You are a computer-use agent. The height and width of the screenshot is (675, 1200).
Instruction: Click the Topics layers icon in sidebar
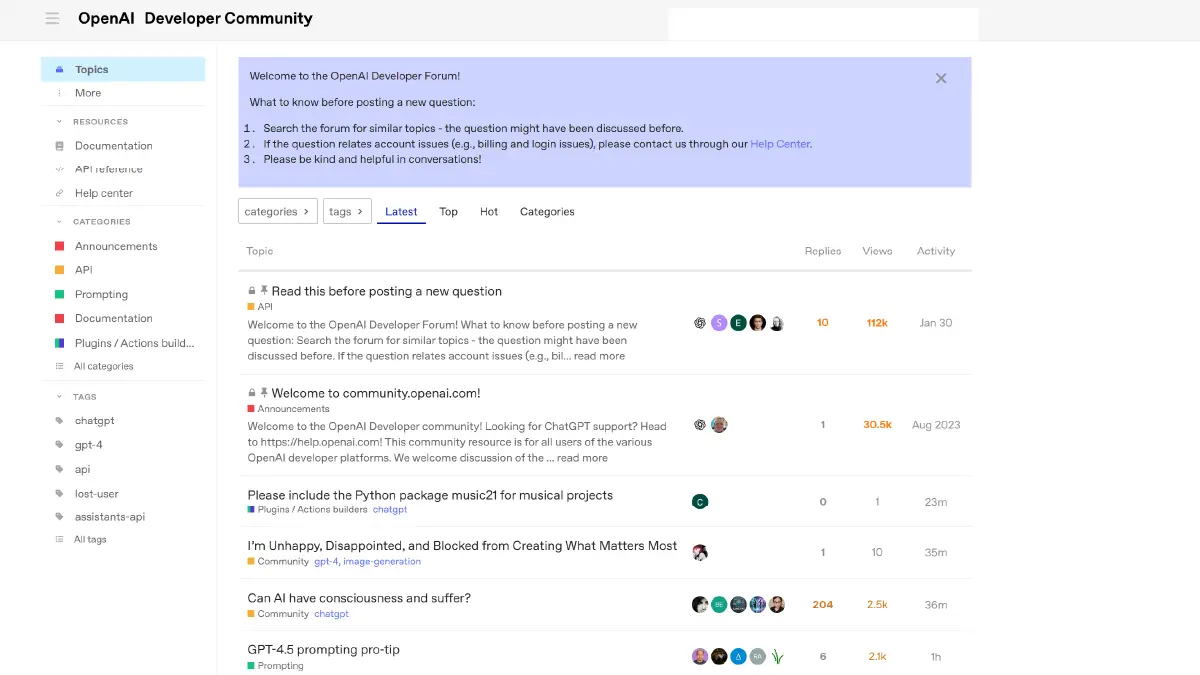point(59,70)
